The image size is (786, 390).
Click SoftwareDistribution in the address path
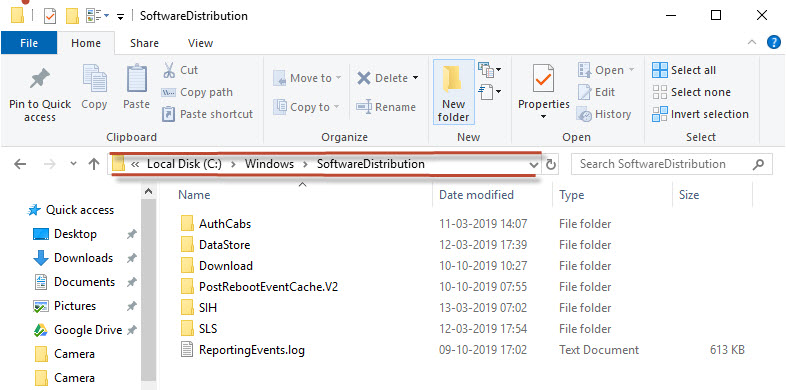point(370,164)
